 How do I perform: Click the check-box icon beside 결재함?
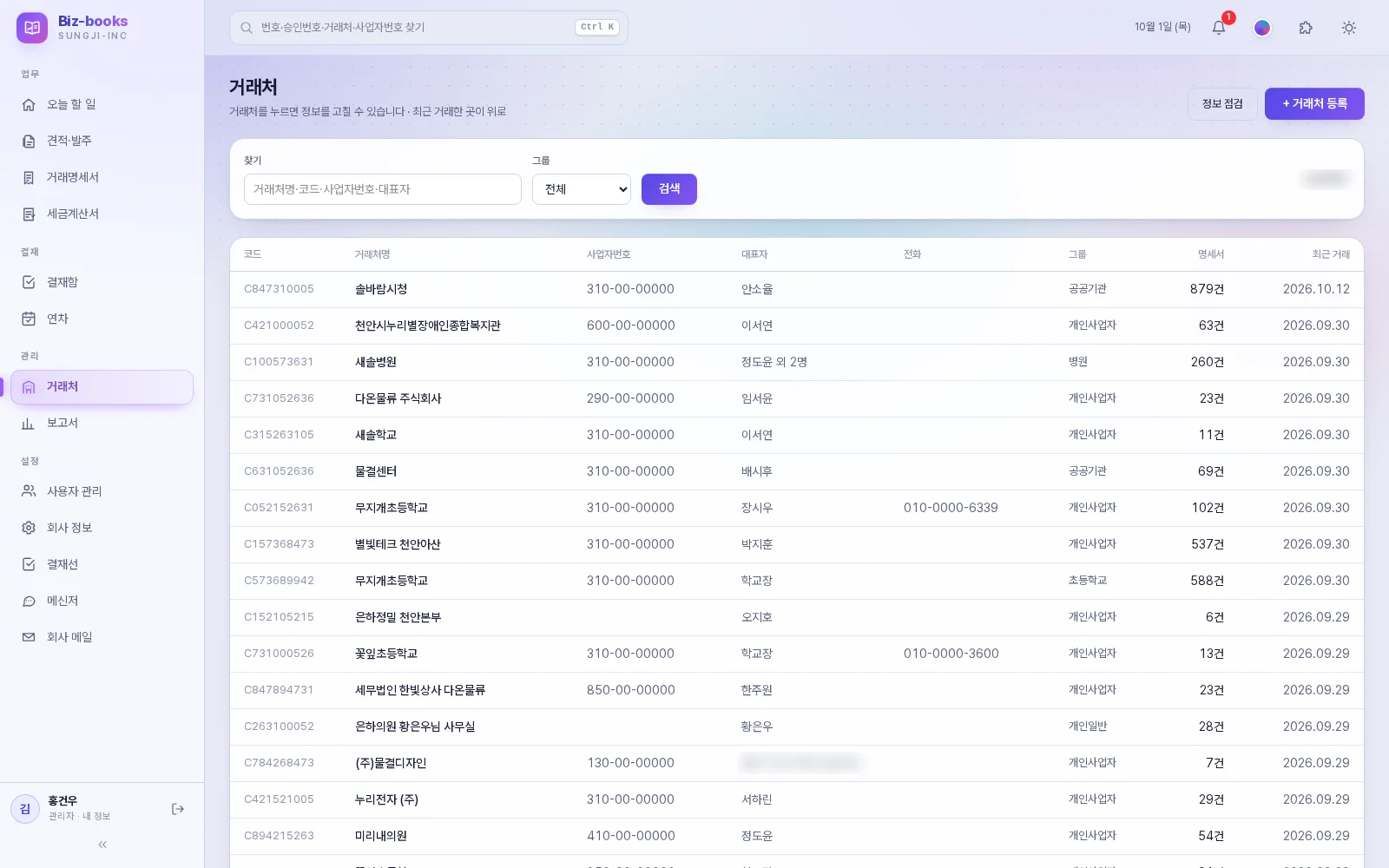29,282
